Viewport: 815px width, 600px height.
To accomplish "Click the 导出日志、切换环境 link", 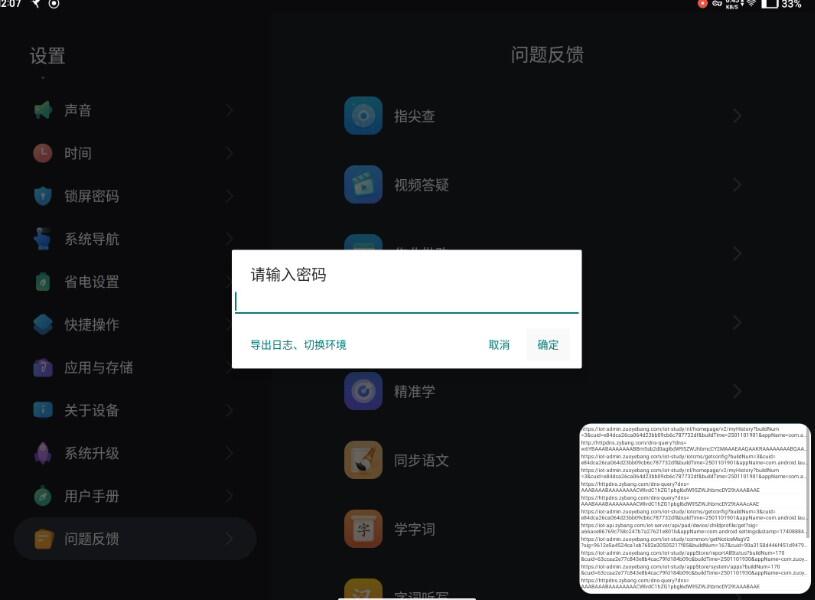I will pos(298,345).
